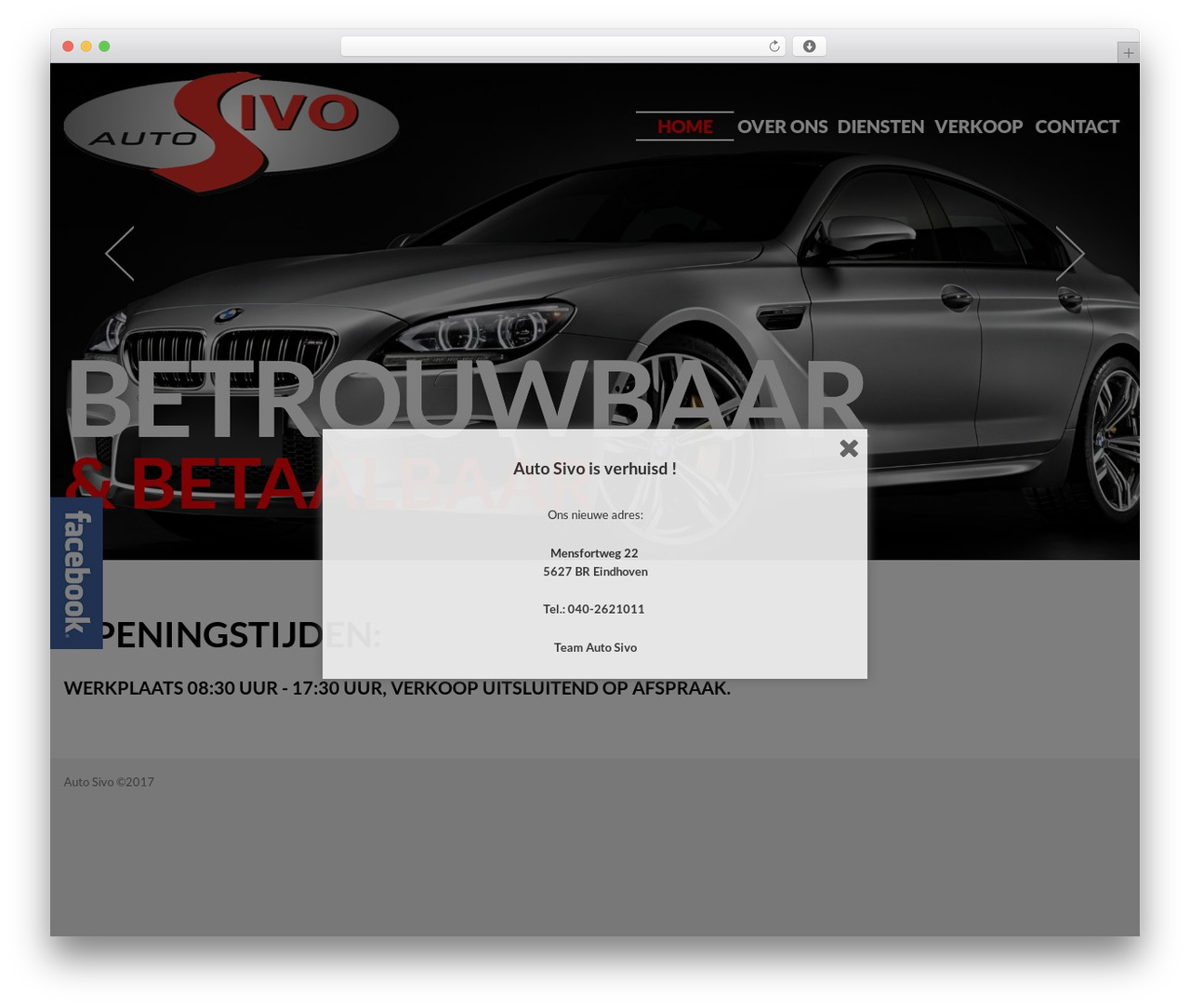
Task: Advance slider with right arrow
Action: (1070, 253)
